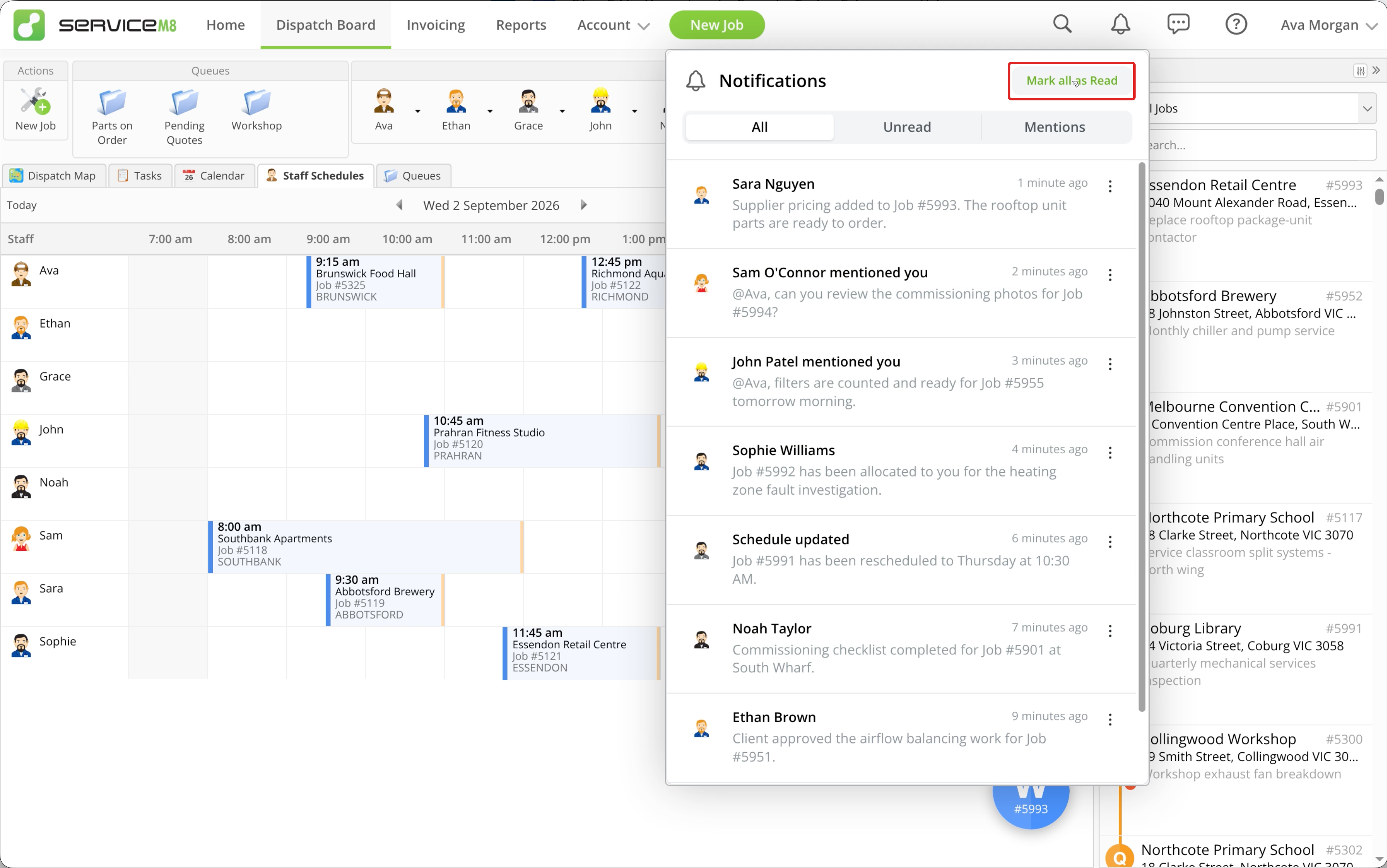Select Grace's avatar in the staff toolbar
Viewport: 1387px width, 868px height.
coord(528,101)
